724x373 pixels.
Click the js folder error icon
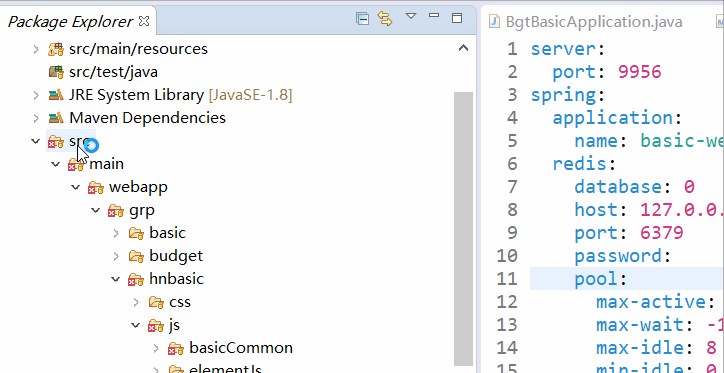click(x=156, y=326)
